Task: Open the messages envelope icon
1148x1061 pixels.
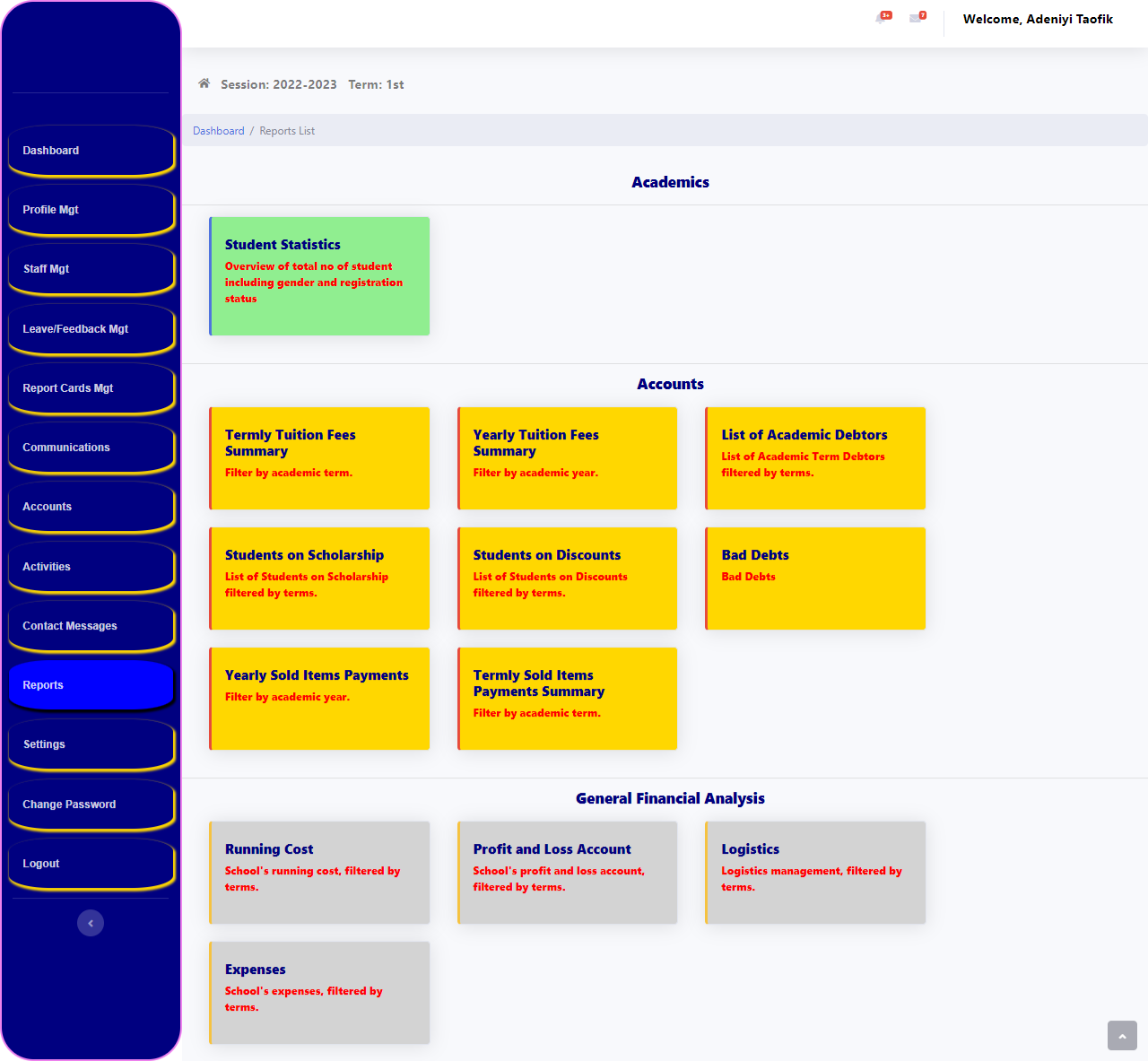Action: (917, 18)
